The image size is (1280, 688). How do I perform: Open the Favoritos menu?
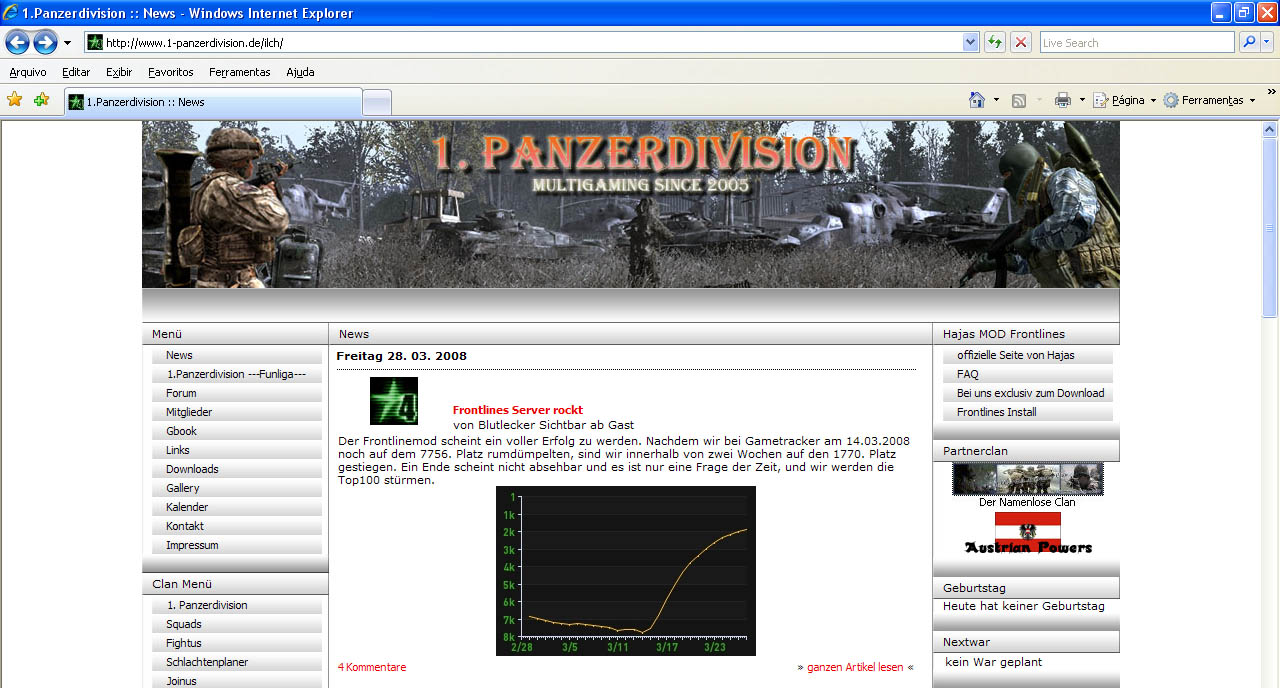[171, 72]
